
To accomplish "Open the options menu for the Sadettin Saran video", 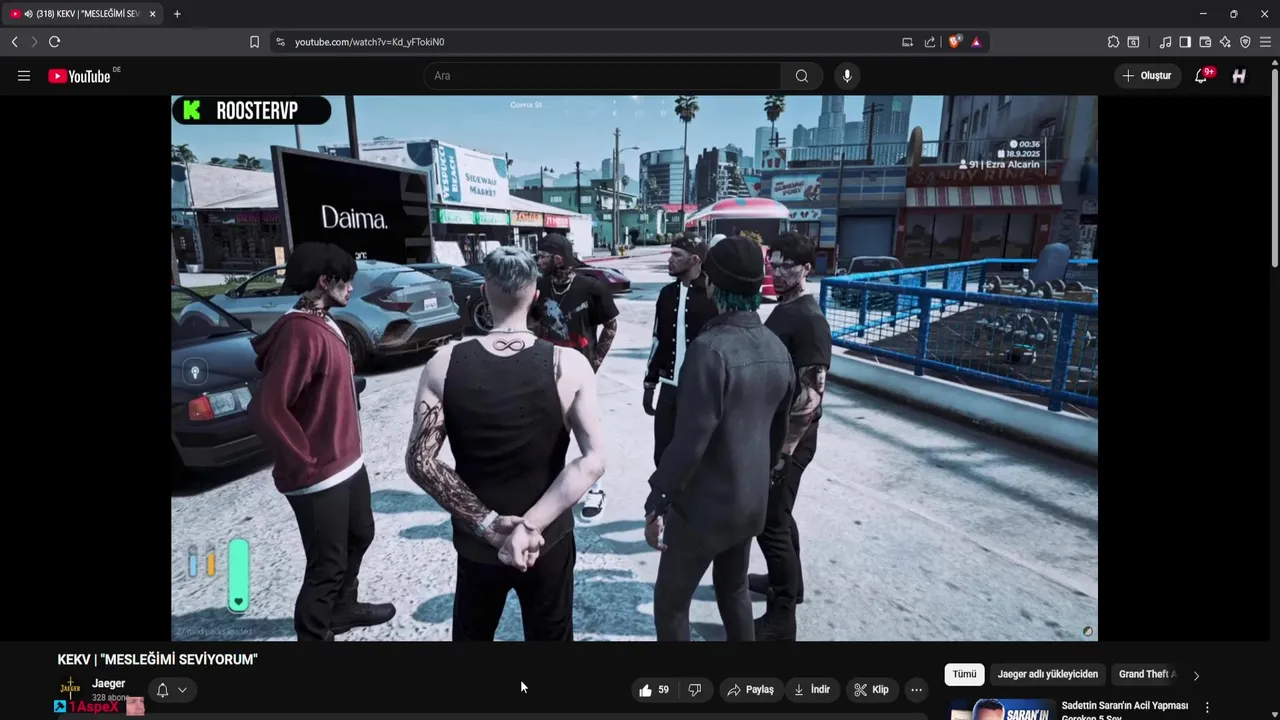I will (x=1207, y=708).
